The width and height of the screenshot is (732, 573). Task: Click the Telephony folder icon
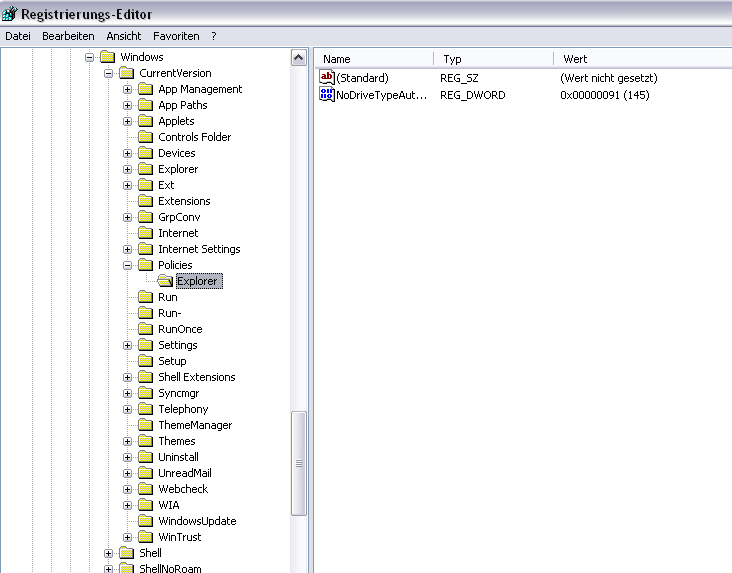click(x=146, y=409)
